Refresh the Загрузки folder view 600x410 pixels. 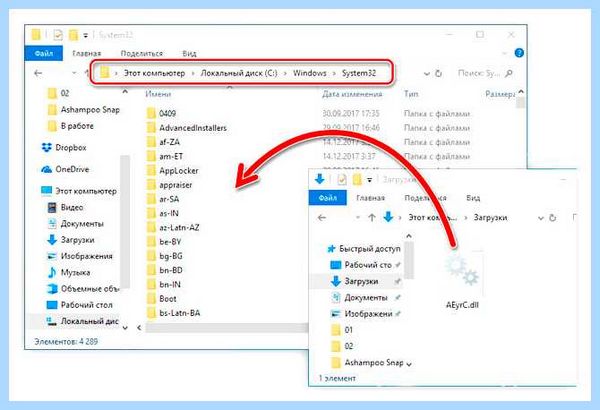(x=553, y=217)
